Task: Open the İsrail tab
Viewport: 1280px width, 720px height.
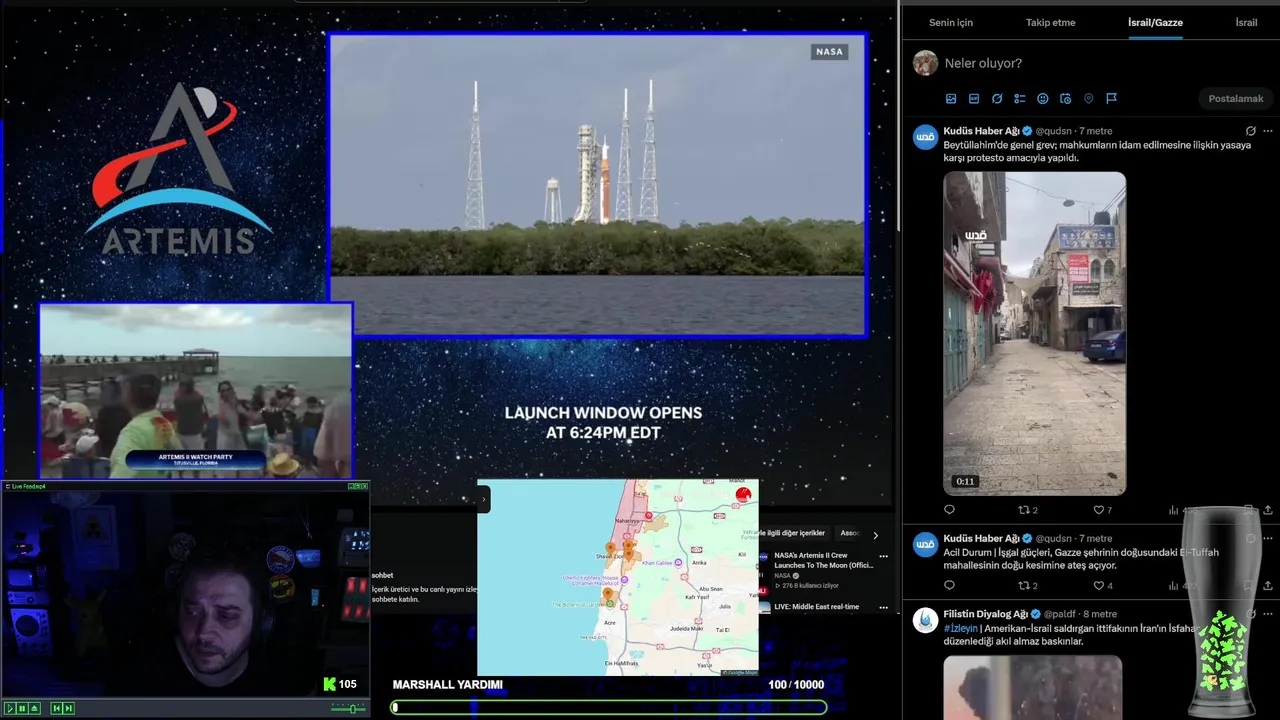Action: 1246,22
